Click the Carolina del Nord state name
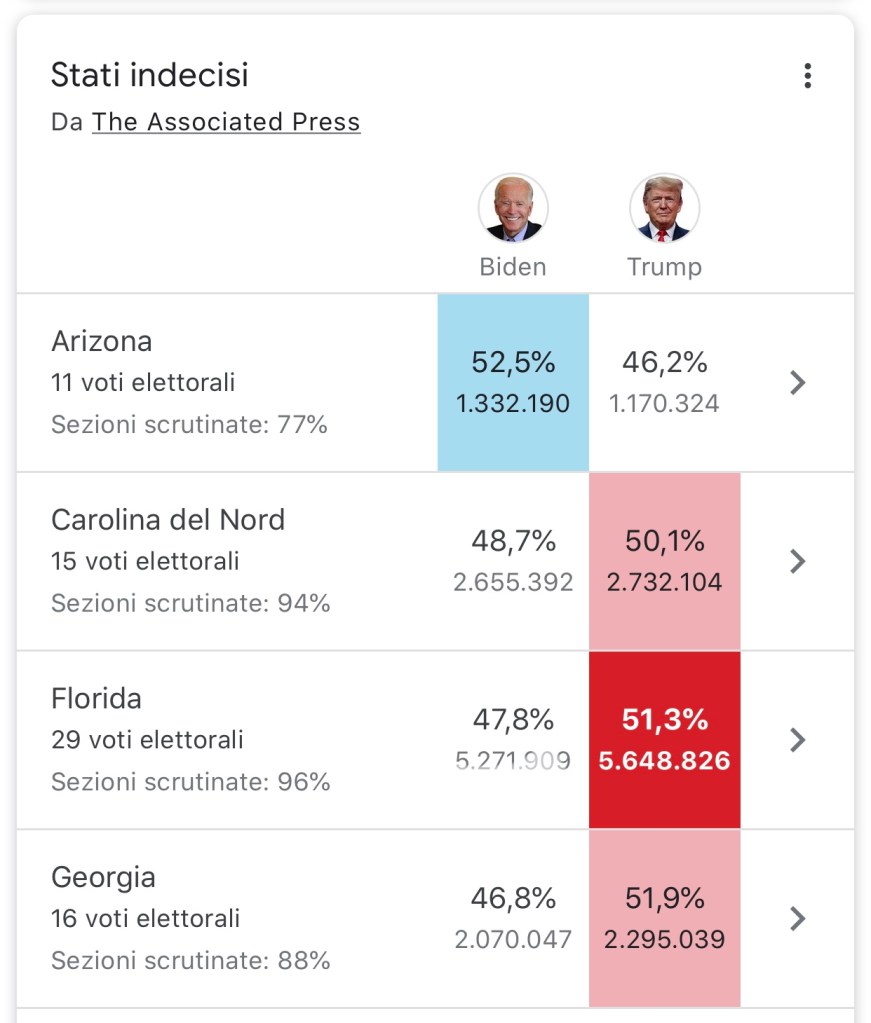The width and height of the screenshot is (871, 1023). coord(168,520)
